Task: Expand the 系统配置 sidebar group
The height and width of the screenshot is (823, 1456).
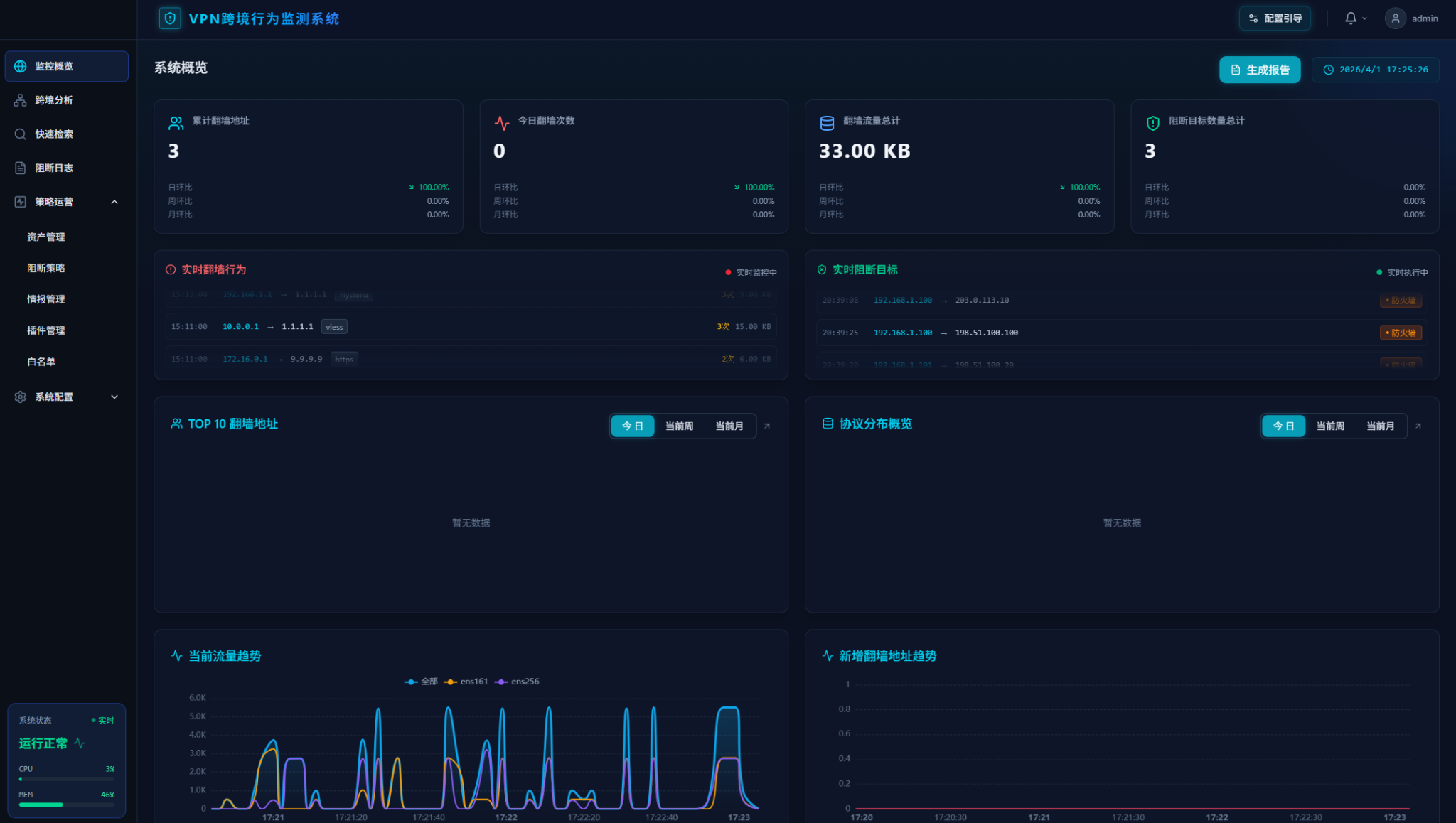Action: 114,397
